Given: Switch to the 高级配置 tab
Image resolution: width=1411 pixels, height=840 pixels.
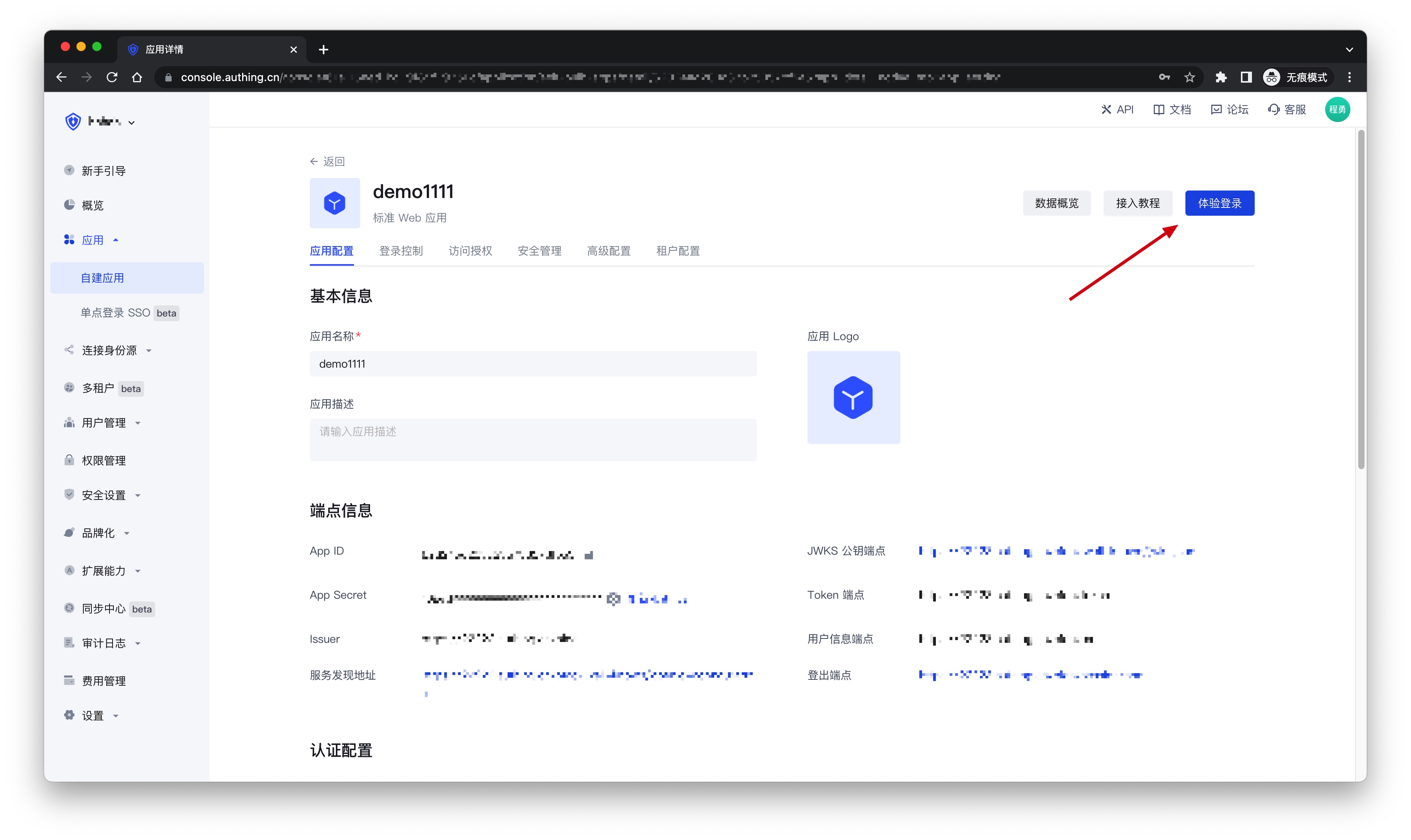Looking at the screenshot, I should pos(608,251).
